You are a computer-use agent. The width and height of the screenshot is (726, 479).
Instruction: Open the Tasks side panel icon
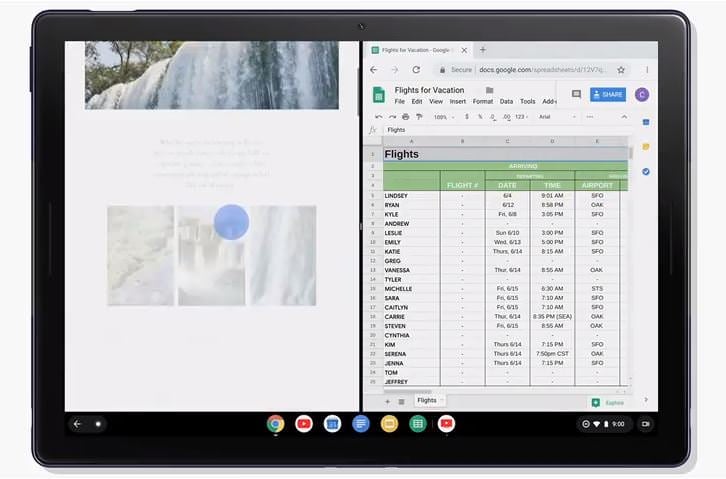[646, 172]
